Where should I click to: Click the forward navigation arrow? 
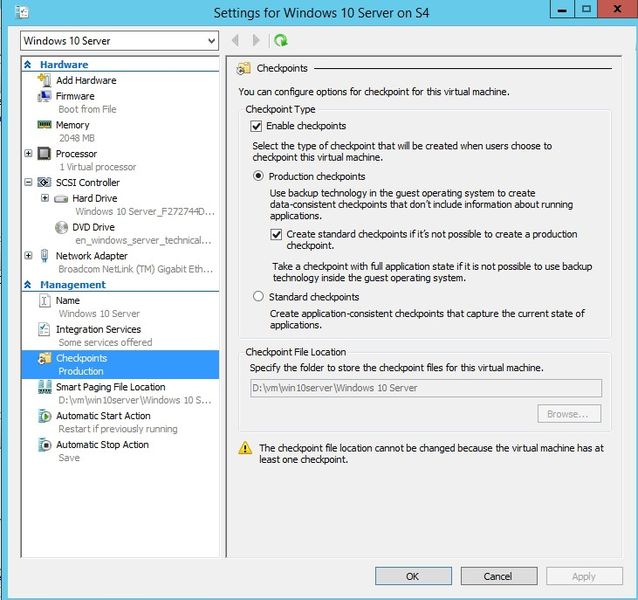[256, 40]
